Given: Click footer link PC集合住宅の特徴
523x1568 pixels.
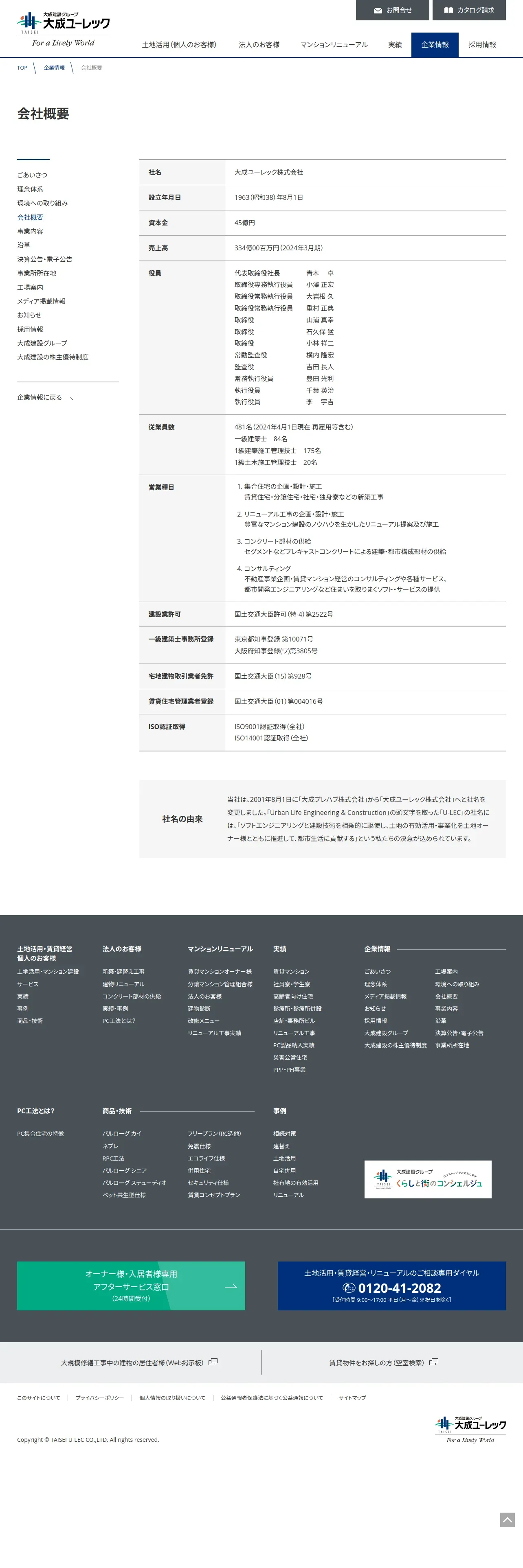Looking at the screenshot, I should click(40, 1133).
